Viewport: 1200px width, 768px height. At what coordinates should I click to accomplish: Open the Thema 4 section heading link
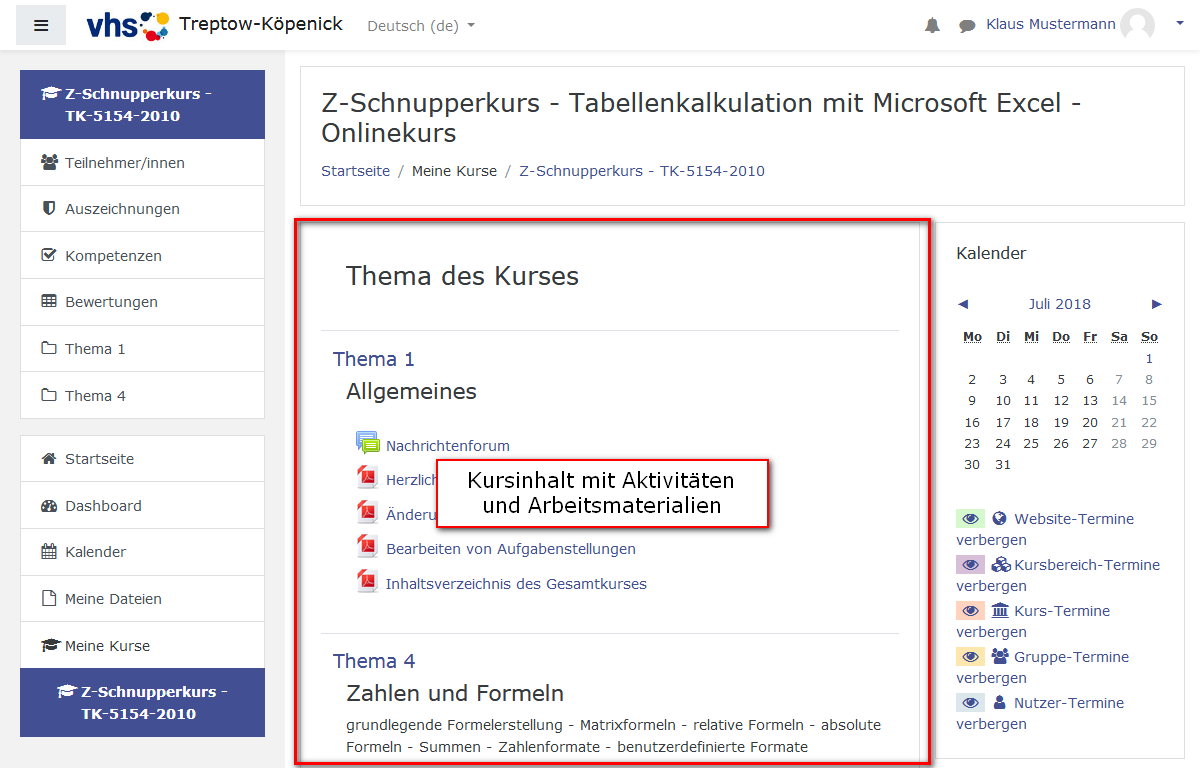[x=374, y=661]
